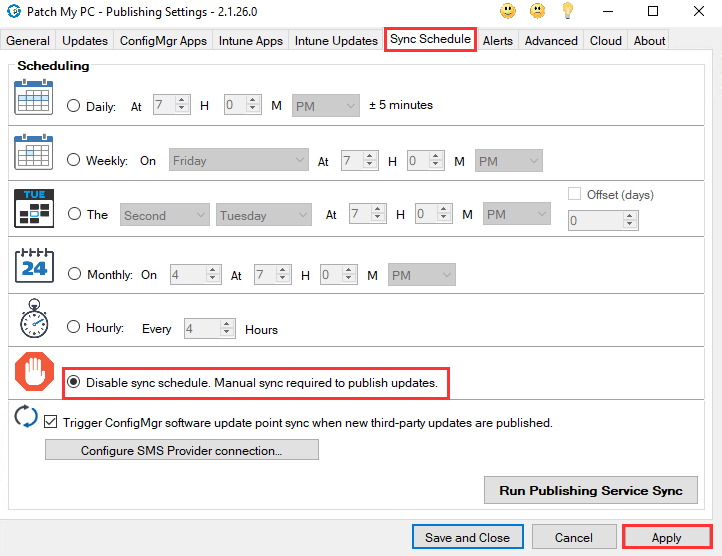Select the Weekly schedule radio button
Image resolution: width=722 pixels, height=556 pixels.
(73, 160)
